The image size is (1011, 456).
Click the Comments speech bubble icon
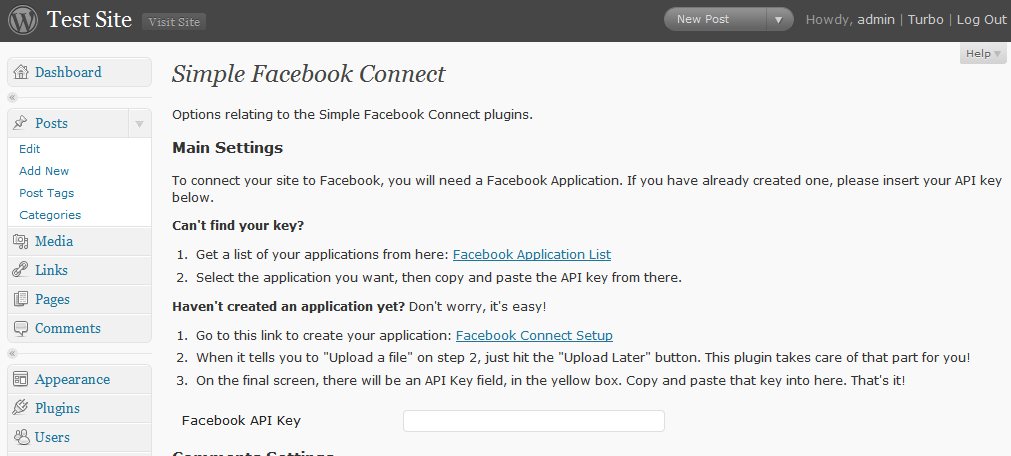point(21,328)
